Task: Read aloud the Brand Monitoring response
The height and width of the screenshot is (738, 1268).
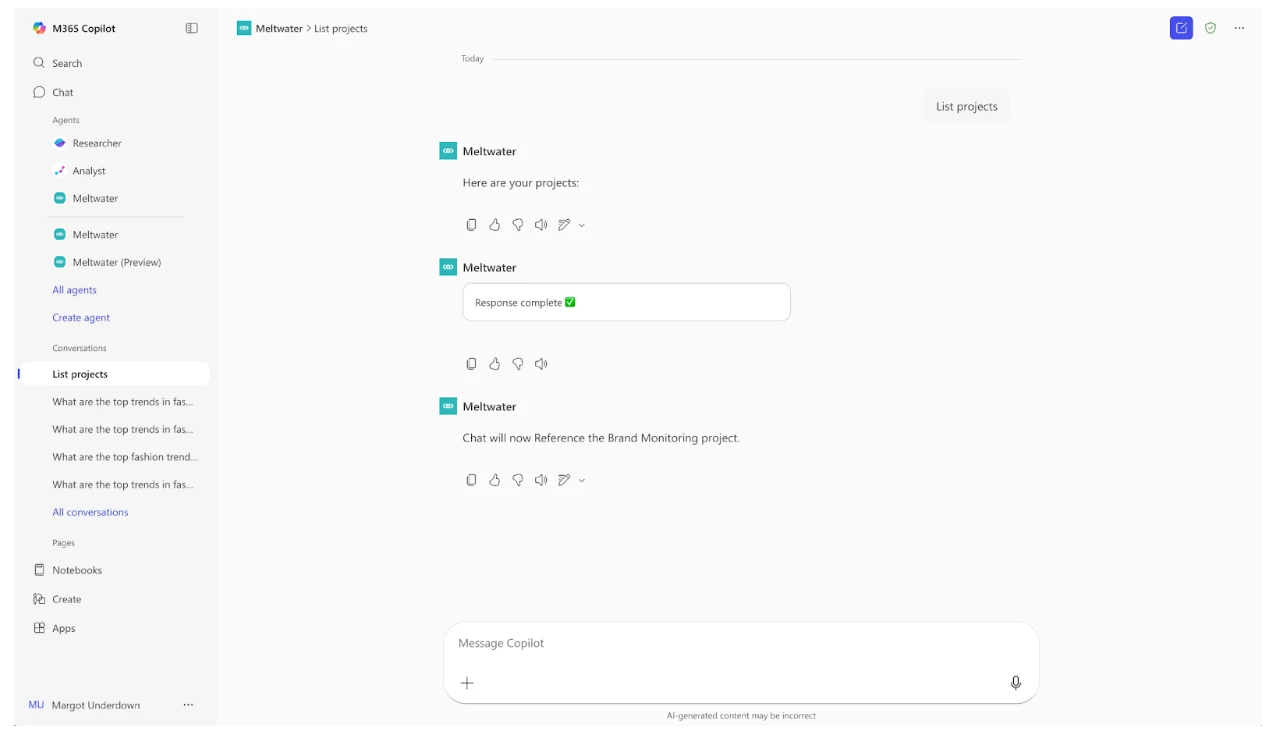Action: (x=541, y=480)
